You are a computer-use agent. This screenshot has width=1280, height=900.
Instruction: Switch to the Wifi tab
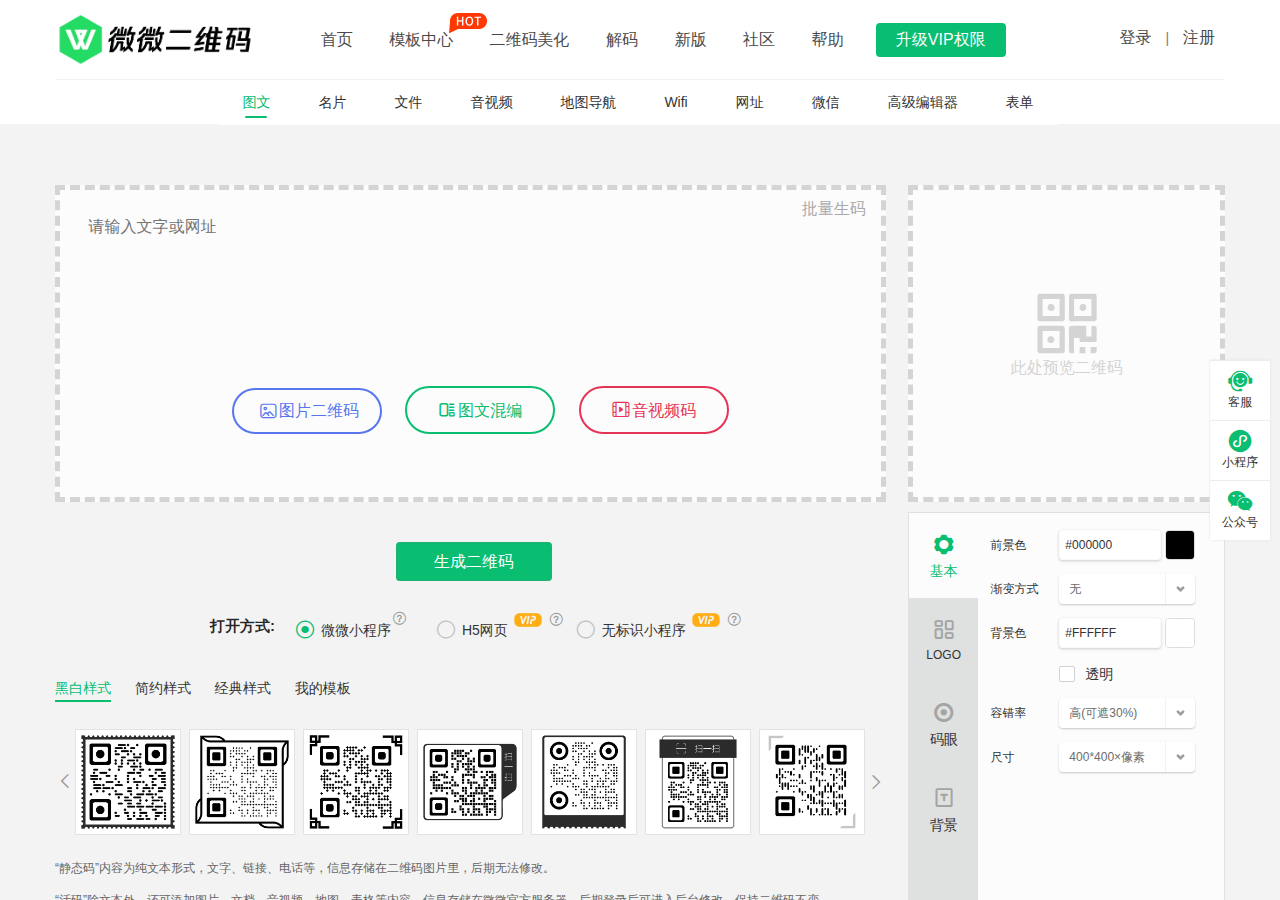676,102
